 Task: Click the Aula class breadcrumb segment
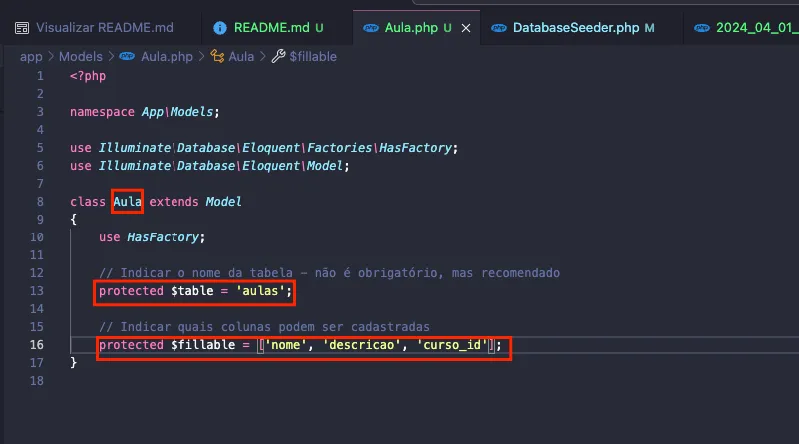click(241, 57)
